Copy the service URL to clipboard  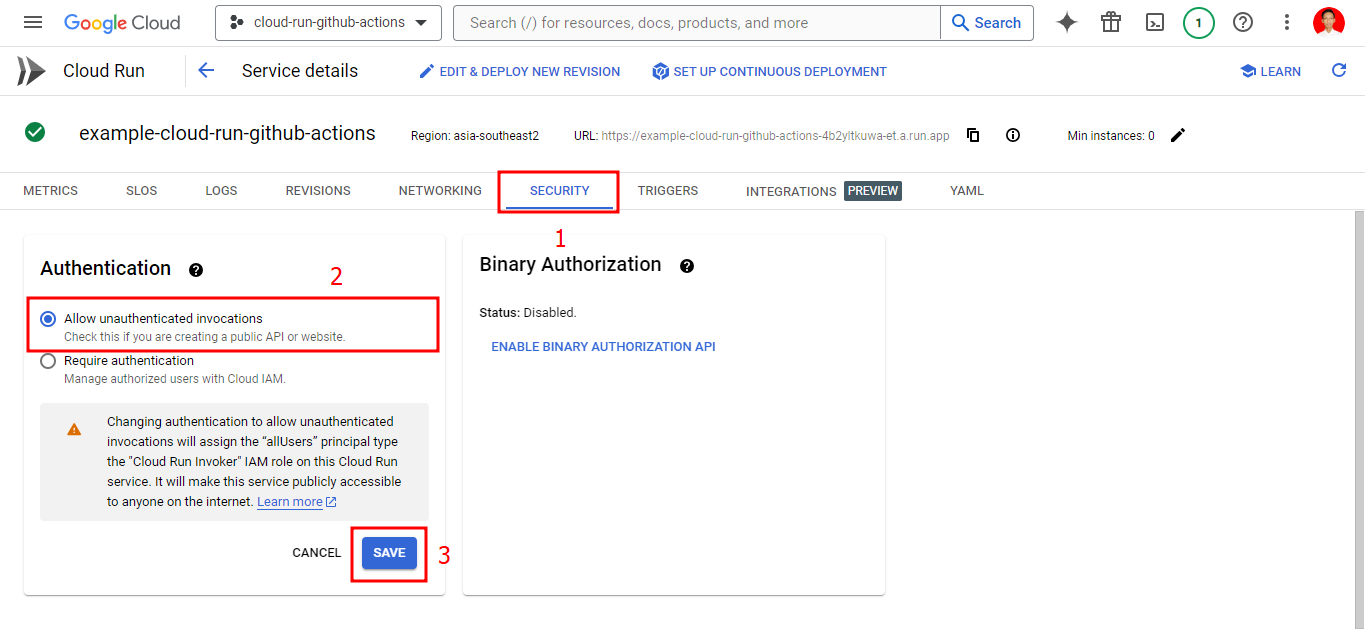tap(973, 136)
